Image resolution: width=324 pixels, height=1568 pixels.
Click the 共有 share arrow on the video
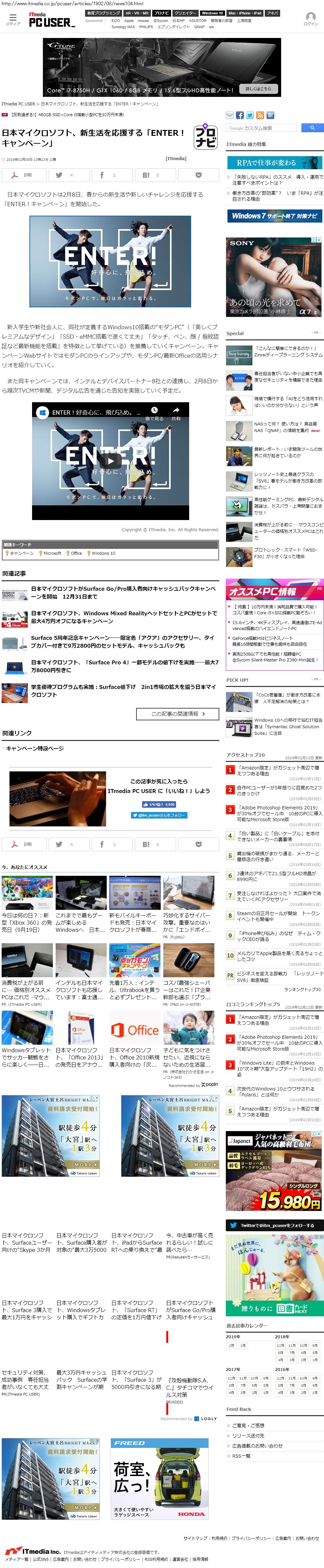pos(176,413)
